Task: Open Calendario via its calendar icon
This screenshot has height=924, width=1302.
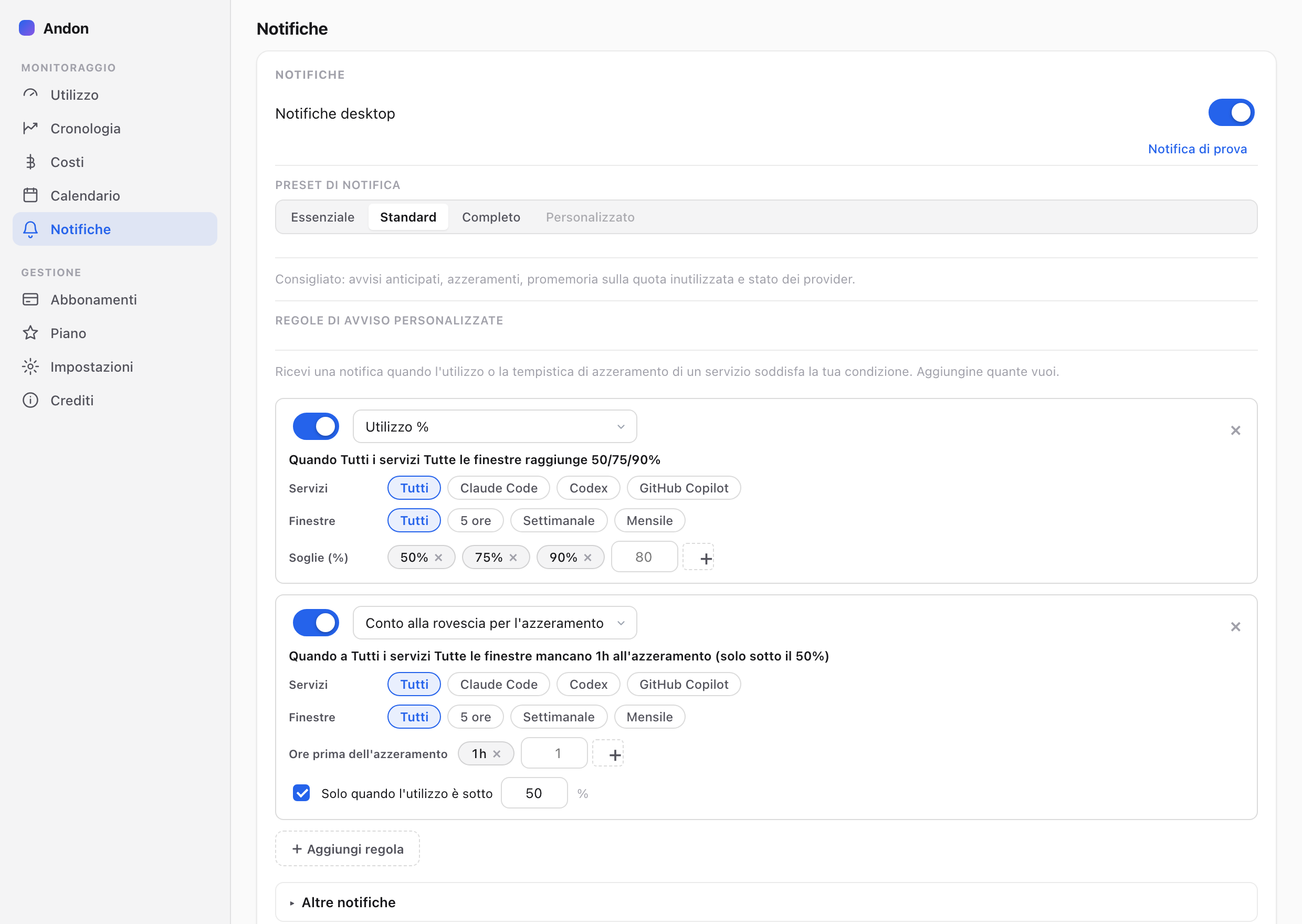Action: coord(31,195)
